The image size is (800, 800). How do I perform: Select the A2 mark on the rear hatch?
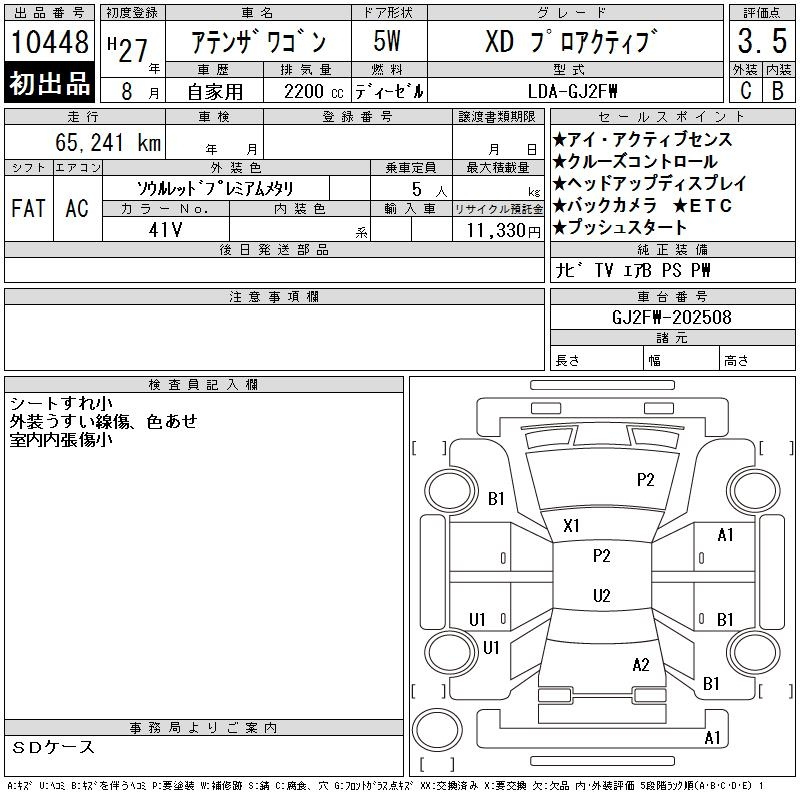coord(641,665)
